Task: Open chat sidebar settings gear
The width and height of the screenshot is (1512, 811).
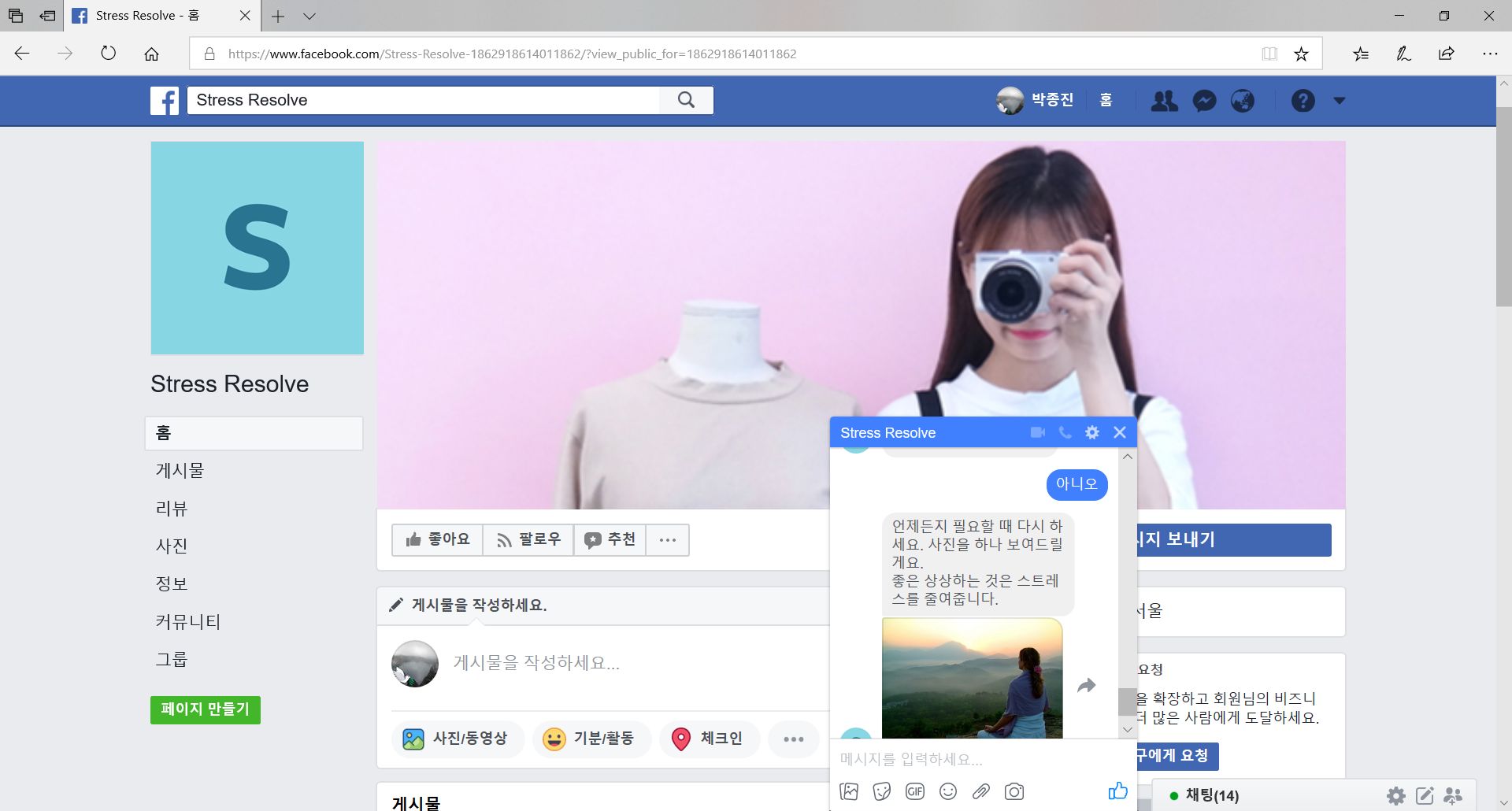Action: [x=1396, y=795]
